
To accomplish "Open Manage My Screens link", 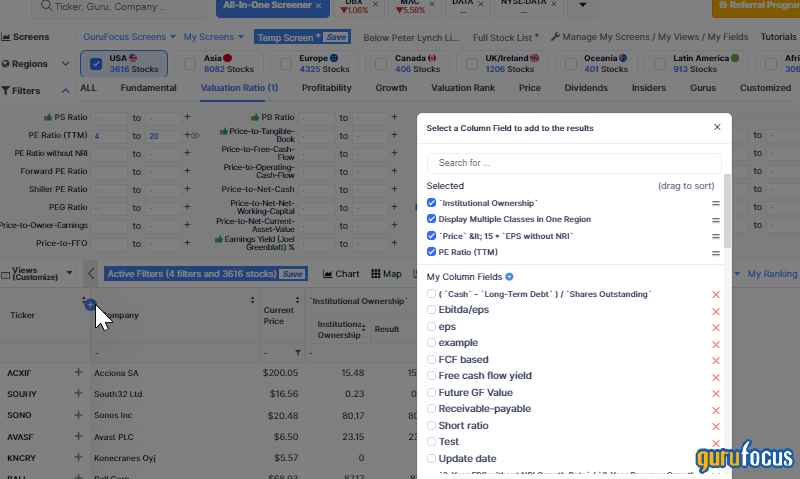I will pyautogui.click(x=649, y=37).
